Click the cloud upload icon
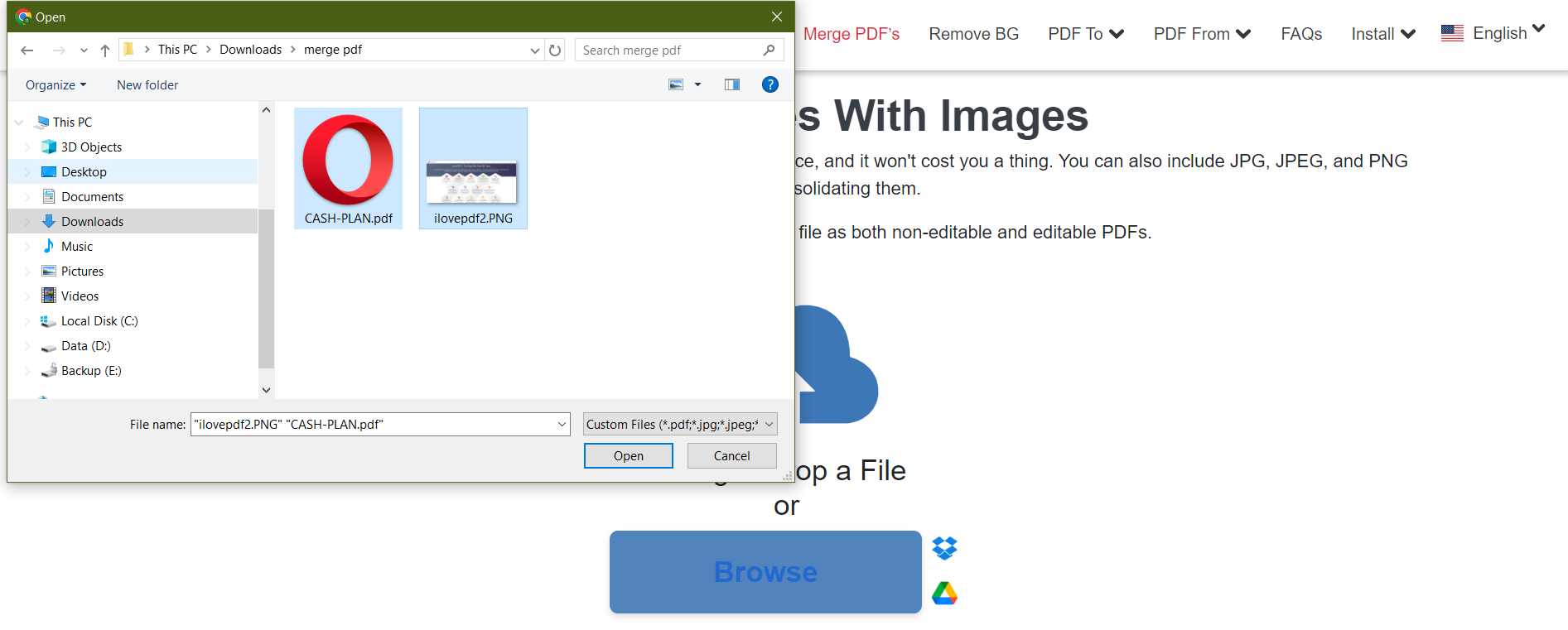This screenshot has height=630, width=1568. (835, 364)
